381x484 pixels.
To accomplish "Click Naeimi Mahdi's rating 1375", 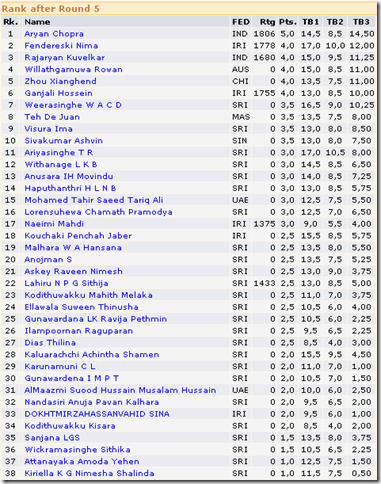I will pos(264,224).
